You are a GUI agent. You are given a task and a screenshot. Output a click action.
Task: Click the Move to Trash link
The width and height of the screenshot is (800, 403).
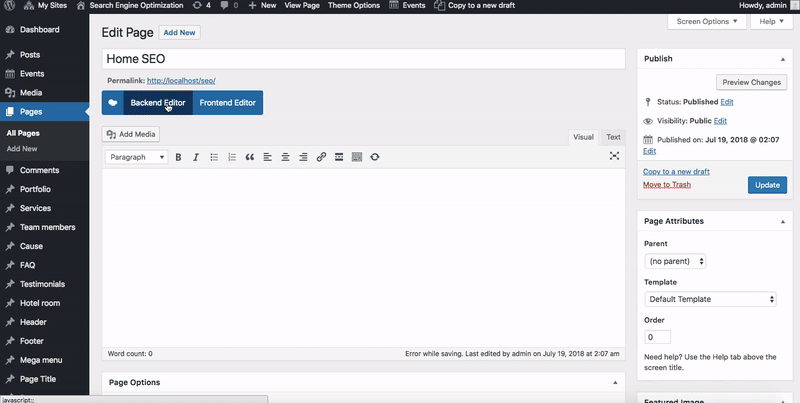click(667, 185)
